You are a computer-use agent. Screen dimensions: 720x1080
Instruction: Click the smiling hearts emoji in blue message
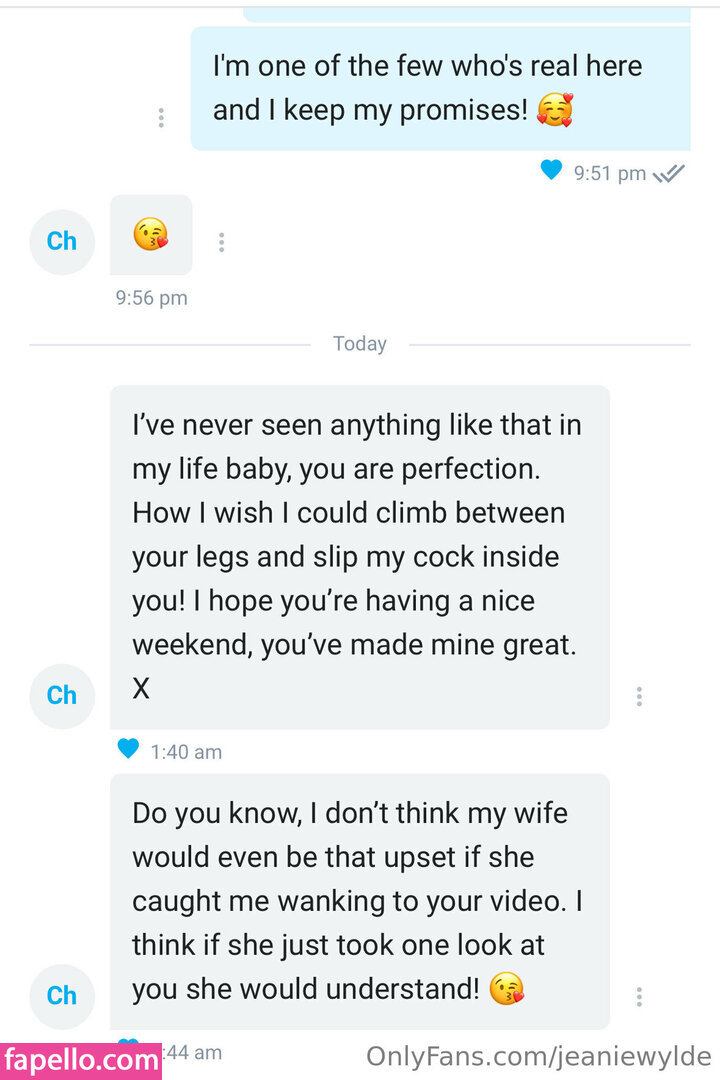point(554,110)
